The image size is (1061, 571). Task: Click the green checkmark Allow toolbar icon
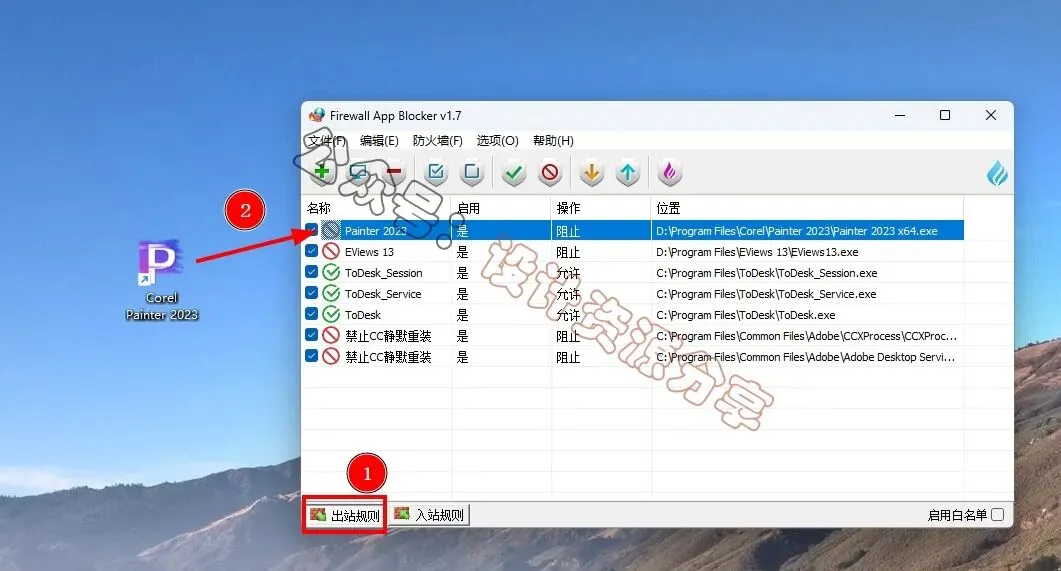pos(514,173)
